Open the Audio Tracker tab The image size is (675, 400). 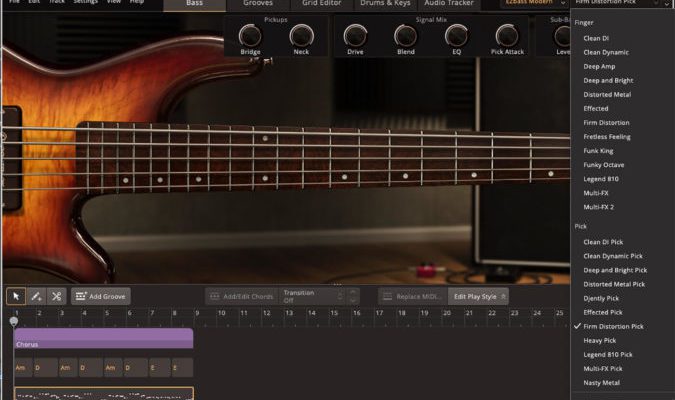(x=448, y=4)
